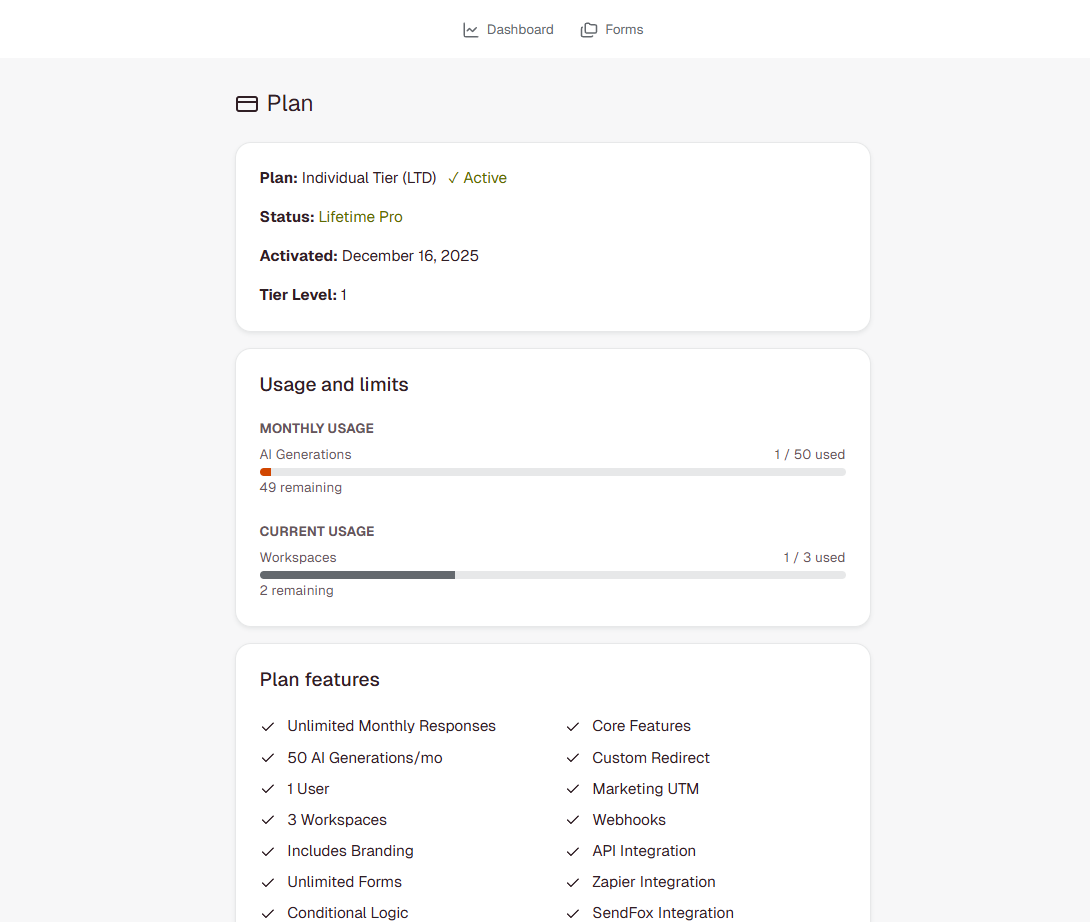Click the Dashboard chart icon
Image resolution: width=1090 pixels, height=922 pixels.
coord(470,29)
